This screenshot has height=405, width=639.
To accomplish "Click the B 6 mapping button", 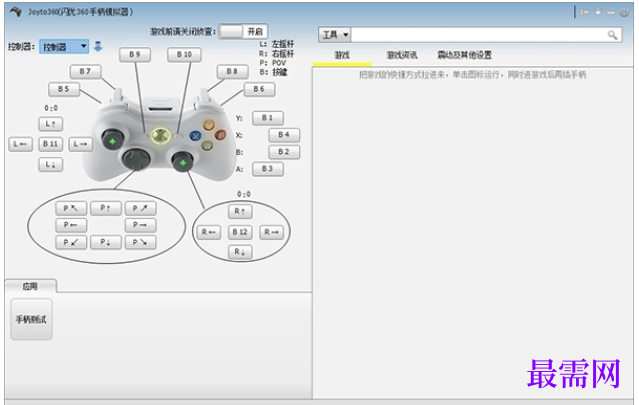I will 259,89.
